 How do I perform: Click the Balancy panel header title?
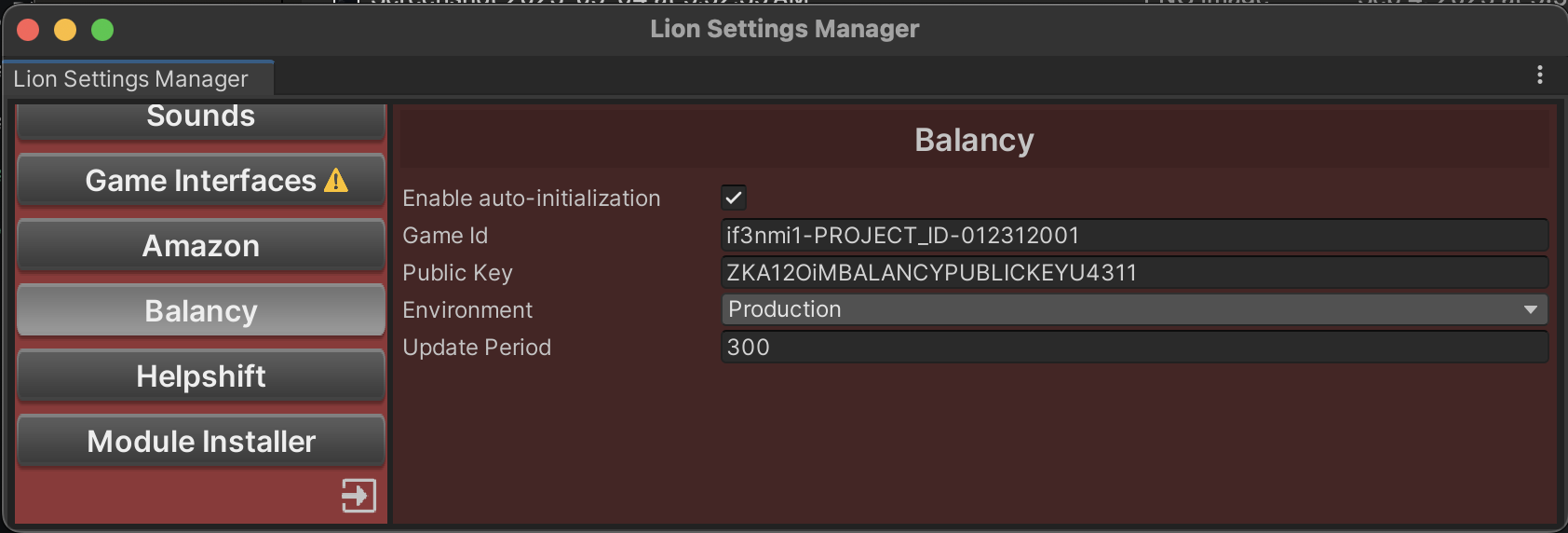974,140
